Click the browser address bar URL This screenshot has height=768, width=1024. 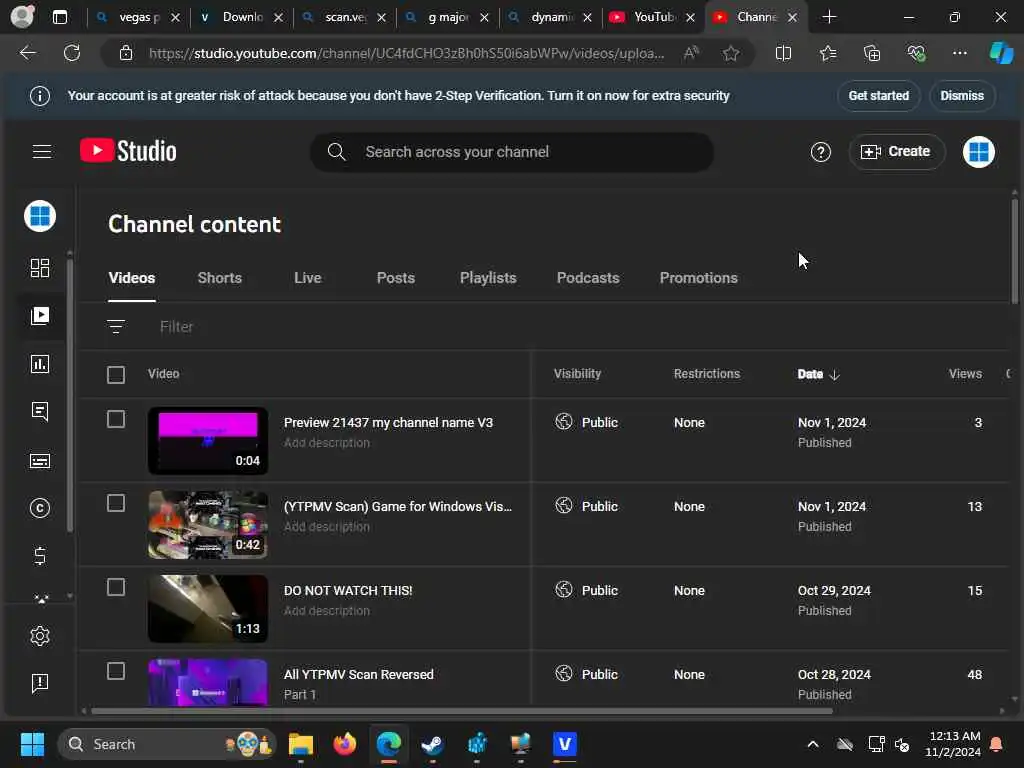point(406,54)
